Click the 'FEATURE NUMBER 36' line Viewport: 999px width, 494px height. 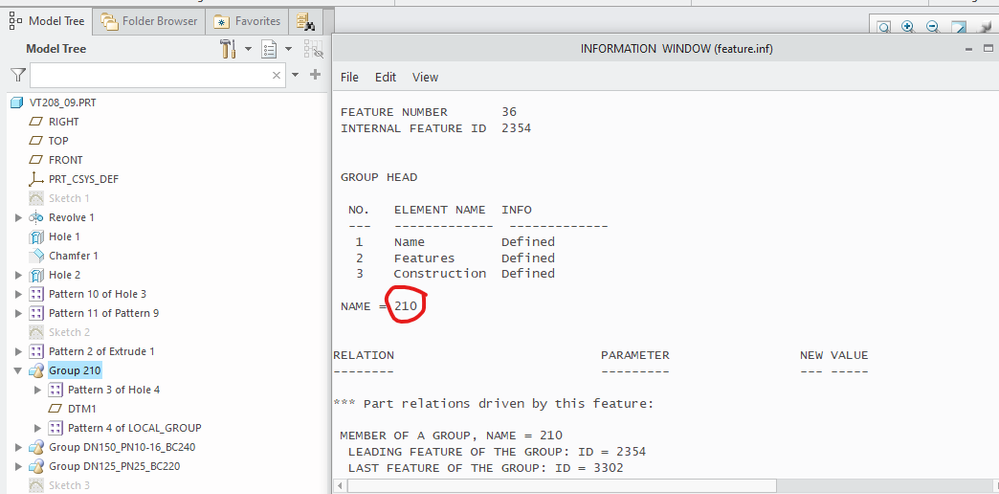click(429, 112)
